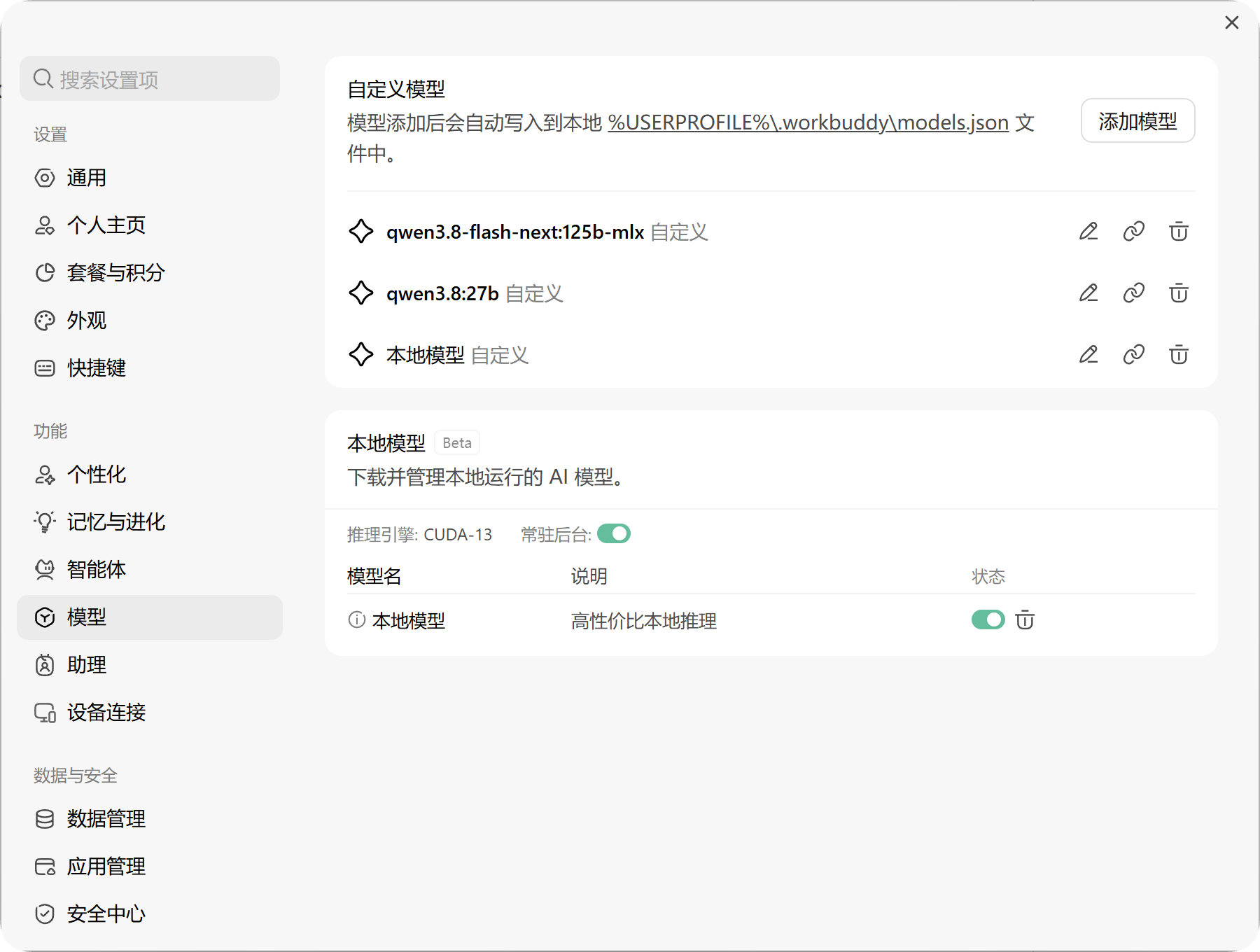1260x952 pixels.
Task: Open 快捷键 settings
Action: 150,368
